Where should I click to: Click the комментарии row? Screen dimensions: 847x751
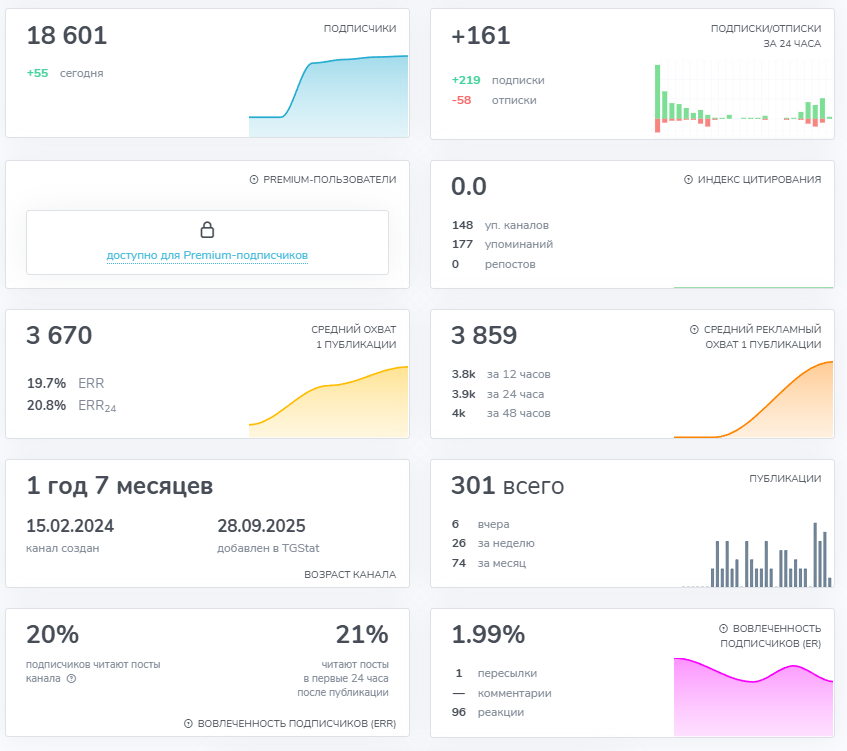(x=502, y=693)
